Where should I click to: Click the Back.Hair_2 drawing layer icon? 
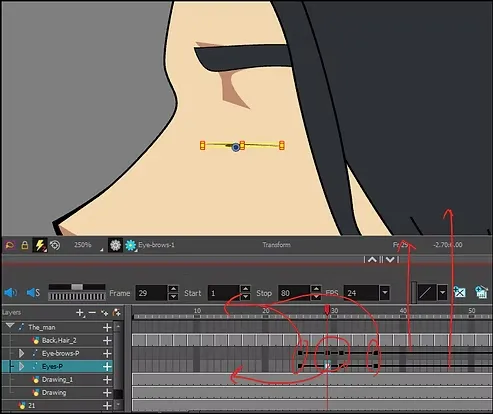click(x=36, y=340)
